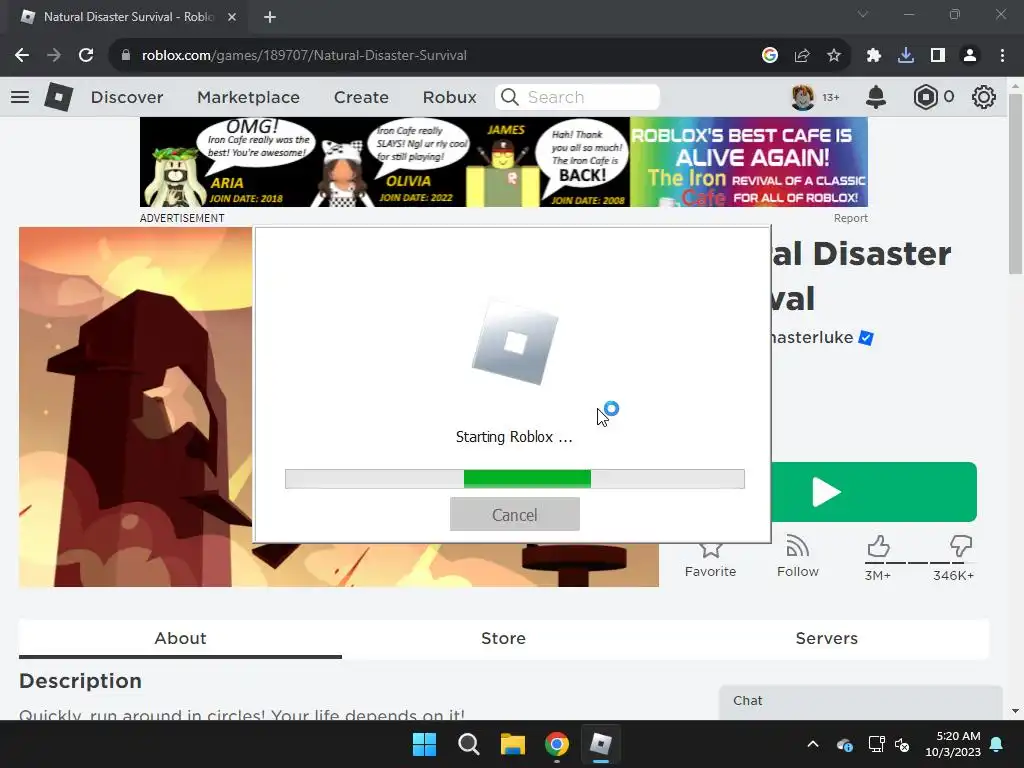Image resolution: width=1024 pixels, height=768 pixels.
Task: Toggle the browser side panel
Action: [938, 56]
